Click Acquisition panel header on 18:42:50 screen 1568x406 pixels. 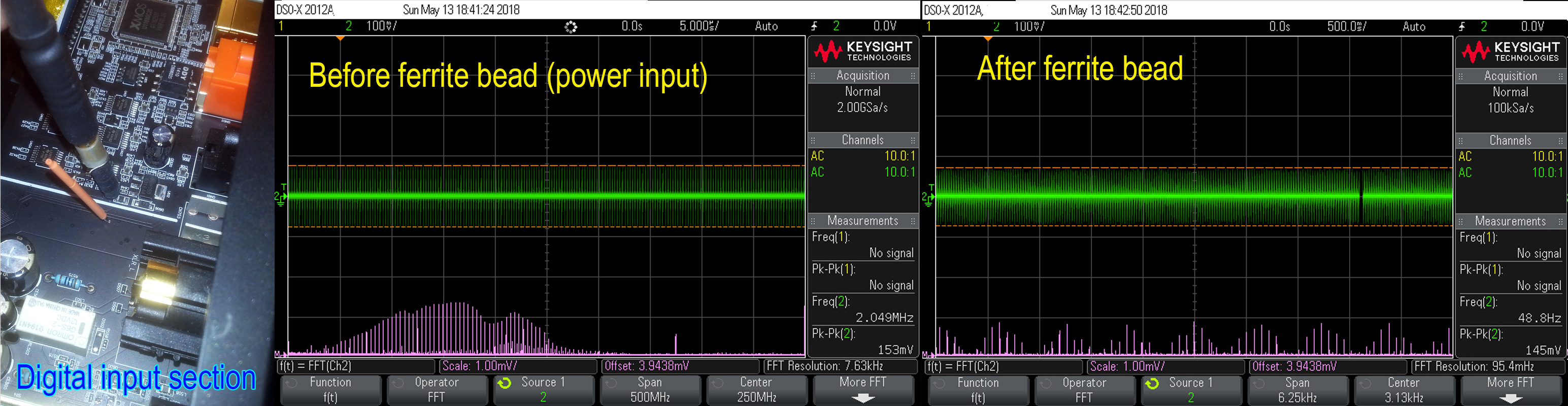point(1510,77)
